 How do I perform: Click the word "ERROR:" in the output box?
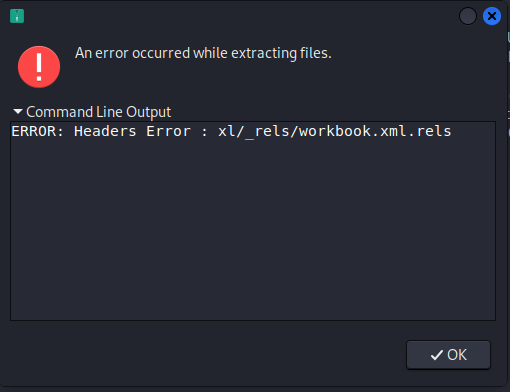37,131
